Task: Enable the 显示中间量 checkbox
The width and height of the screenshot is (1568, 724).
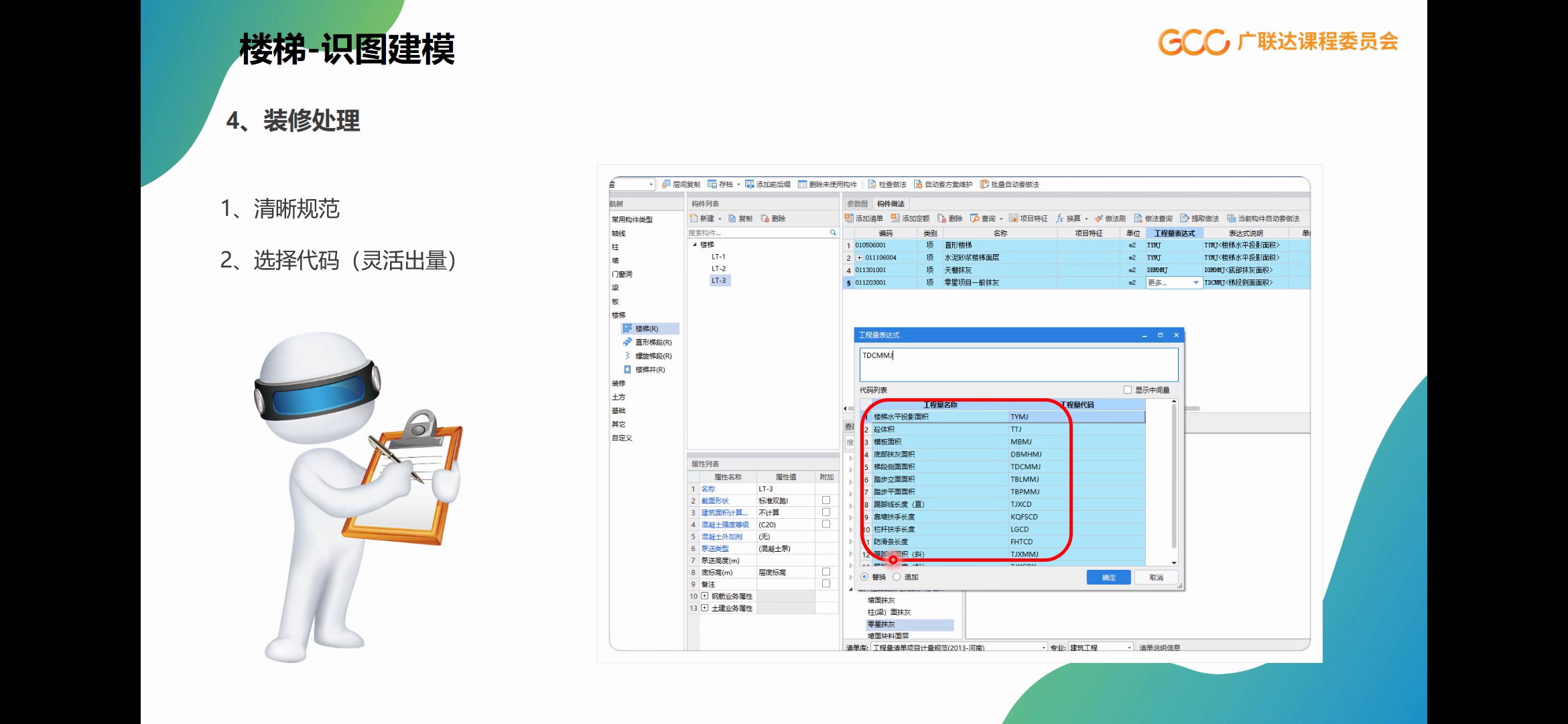Action: (1128, 390)
